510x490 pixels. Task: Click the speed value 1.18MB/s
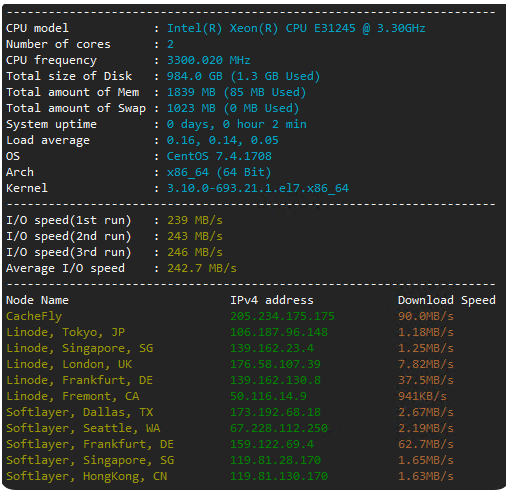(426, 332)
